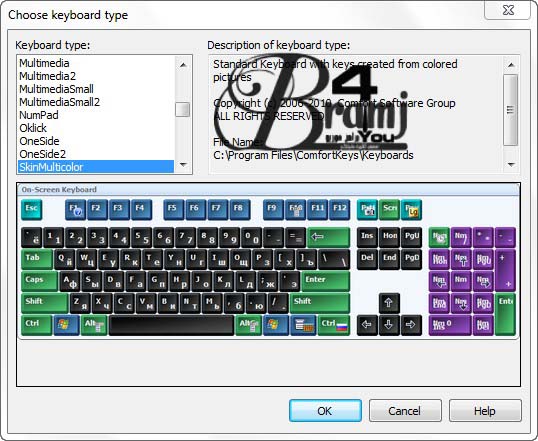The image size is (538, 441).
Task: Click the AltGr key
Action: [x=249, y=325]
